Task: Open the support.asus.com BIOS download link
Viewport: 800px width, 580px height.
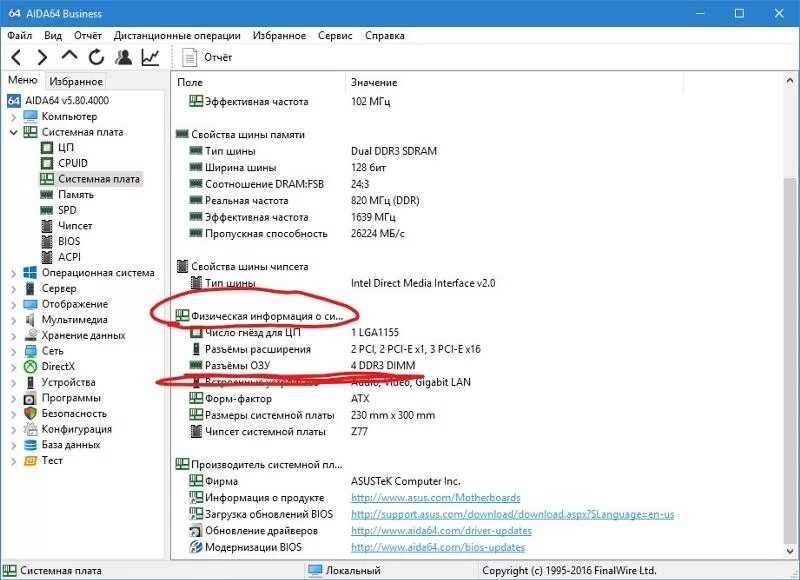Action: [x=512, y=514]
